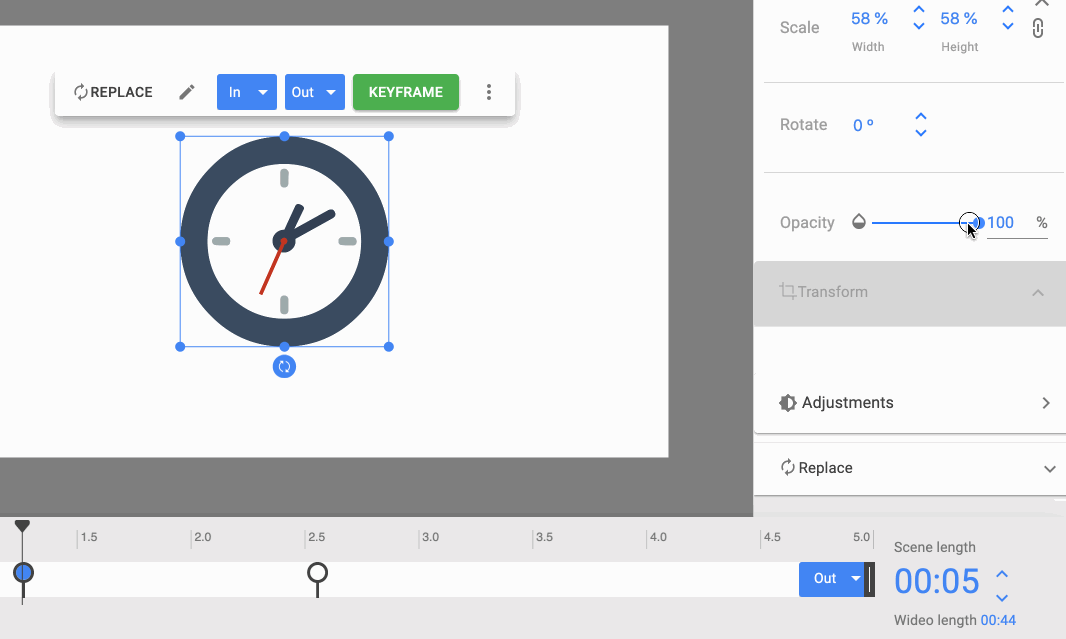Increase scale height with the up arrow
1066x639 pixels.
1008,10
